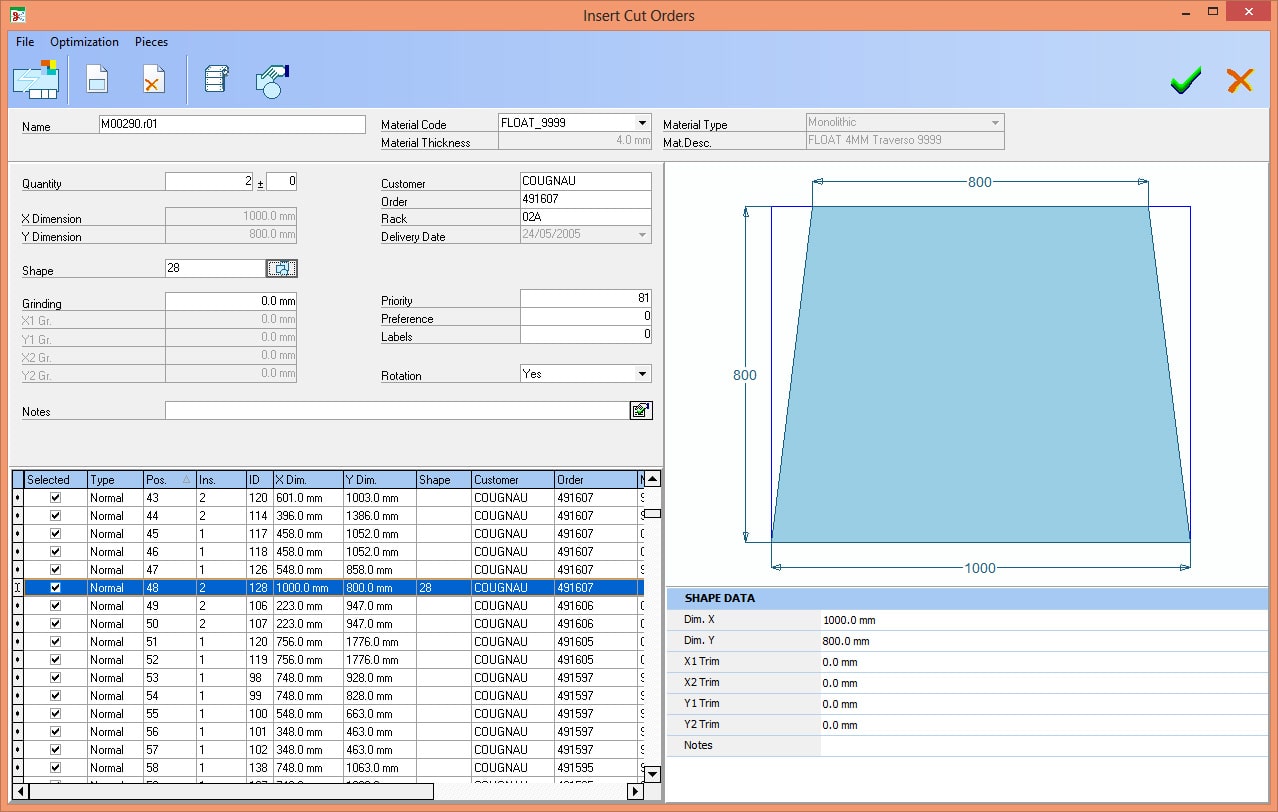Click the delete piece icon with orange X
Screen dimensions: 1278x812
153,79
